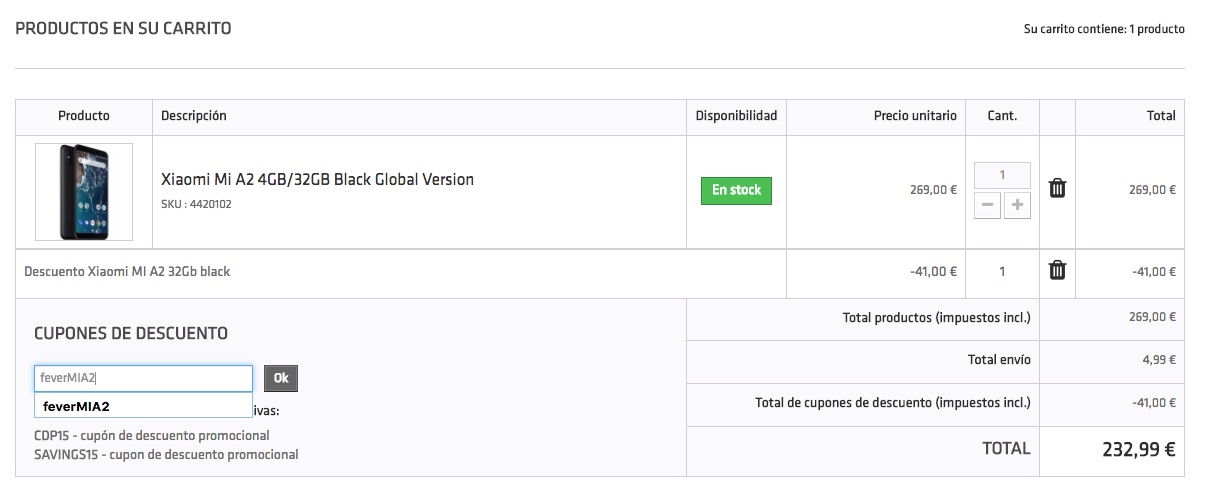Click the Descripción column header

point(194,116)
